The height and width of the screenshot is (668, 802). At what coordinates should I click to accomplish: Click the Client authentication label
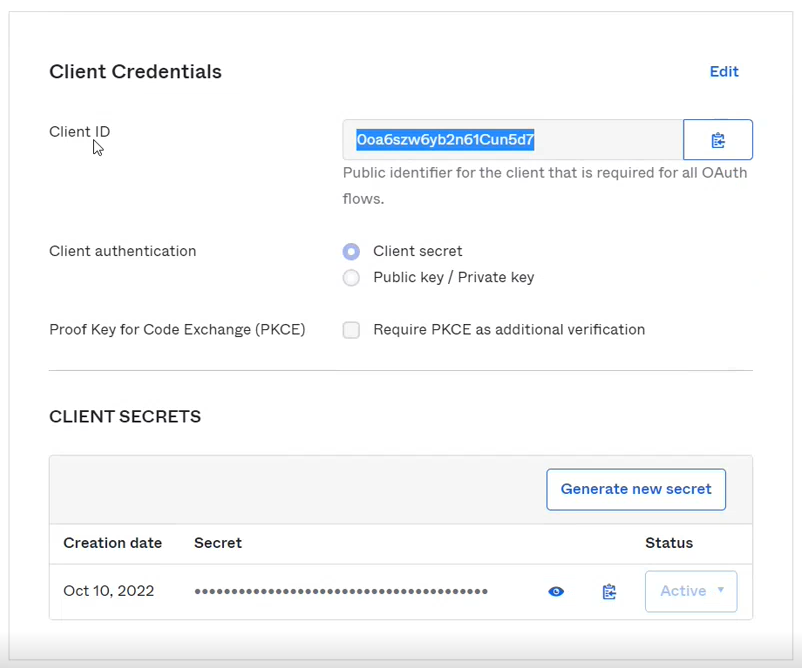(x=122, y=251)
